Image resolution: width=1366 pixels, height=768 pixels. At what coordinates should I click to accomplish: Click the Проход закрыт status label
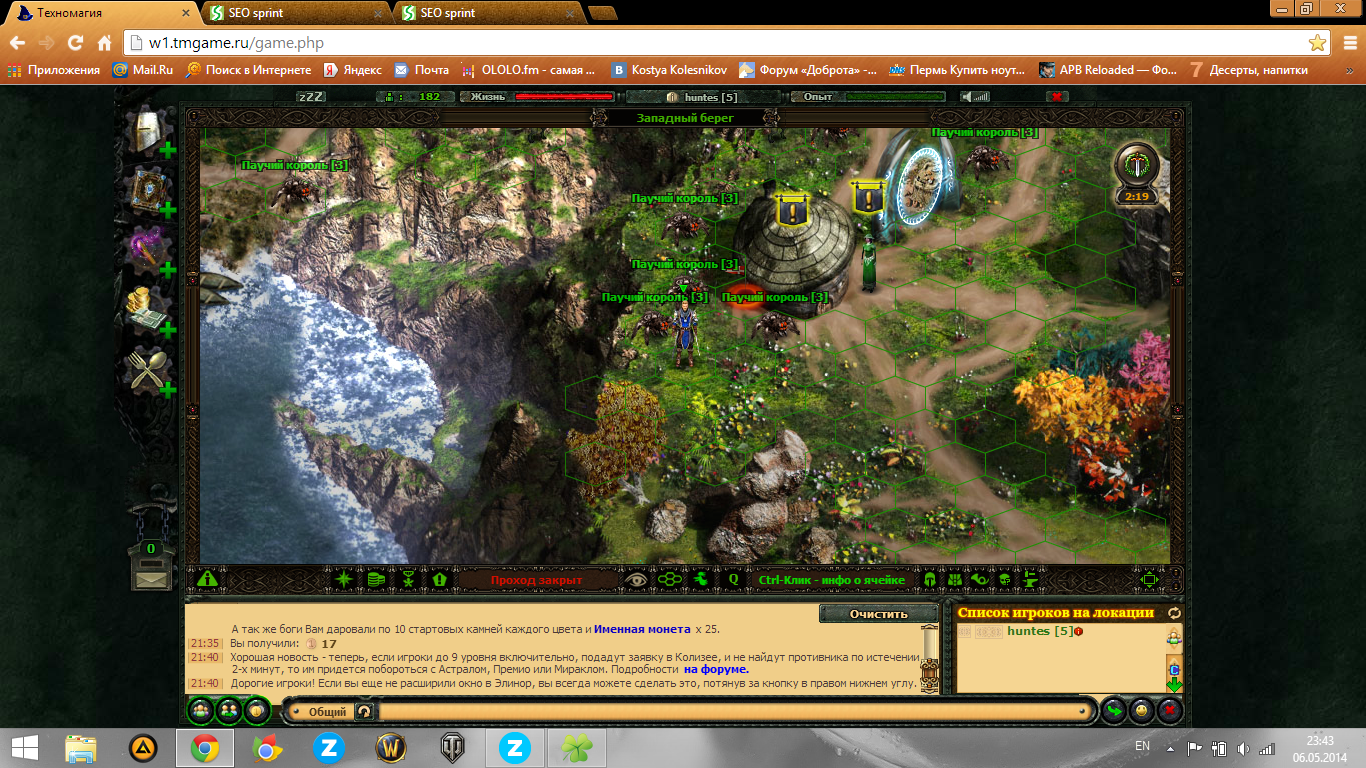[535, 580]
